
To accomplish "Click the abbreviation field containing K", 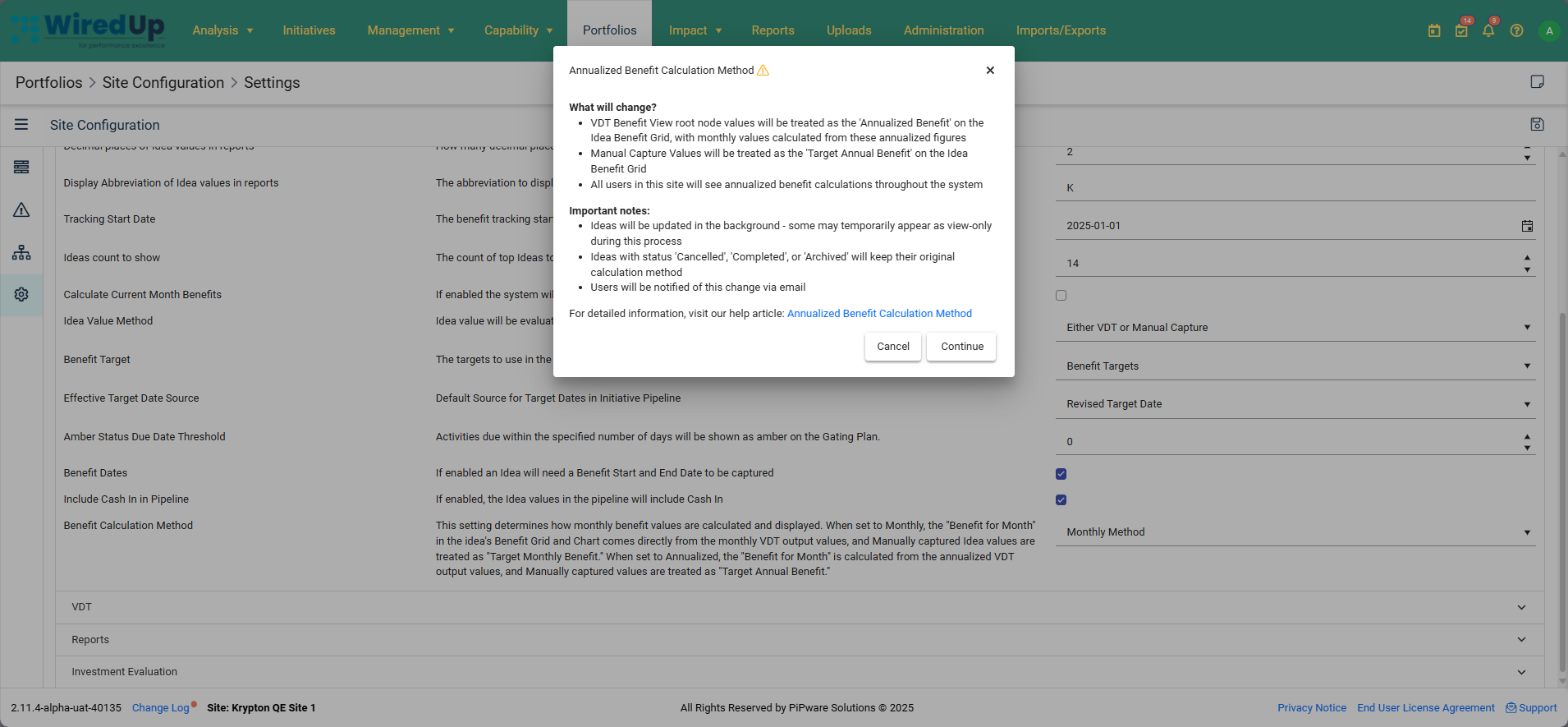I will [x=1295, y=188].
